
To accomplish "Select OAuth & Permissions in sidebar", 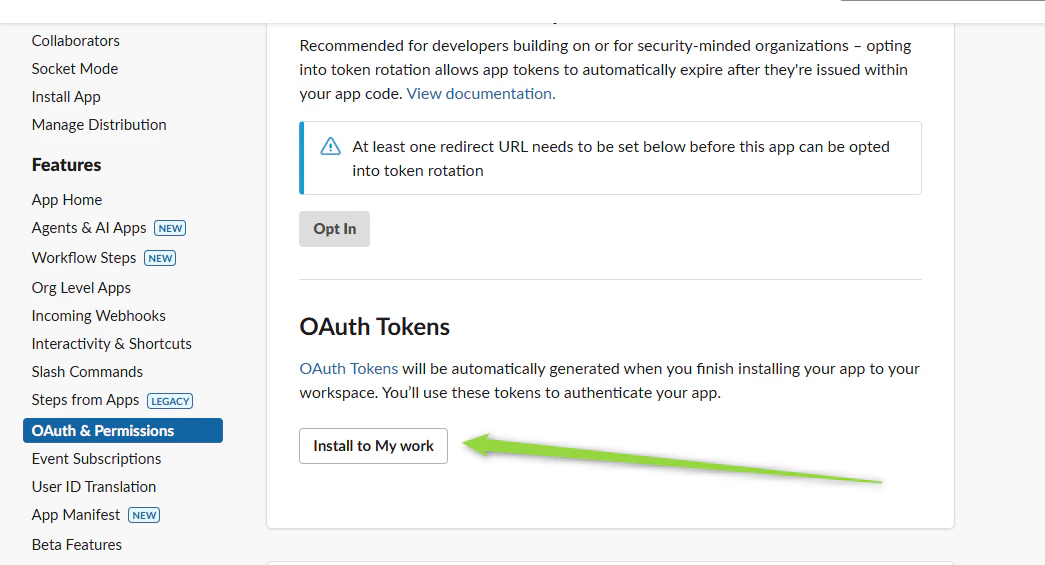I will 123,431.
